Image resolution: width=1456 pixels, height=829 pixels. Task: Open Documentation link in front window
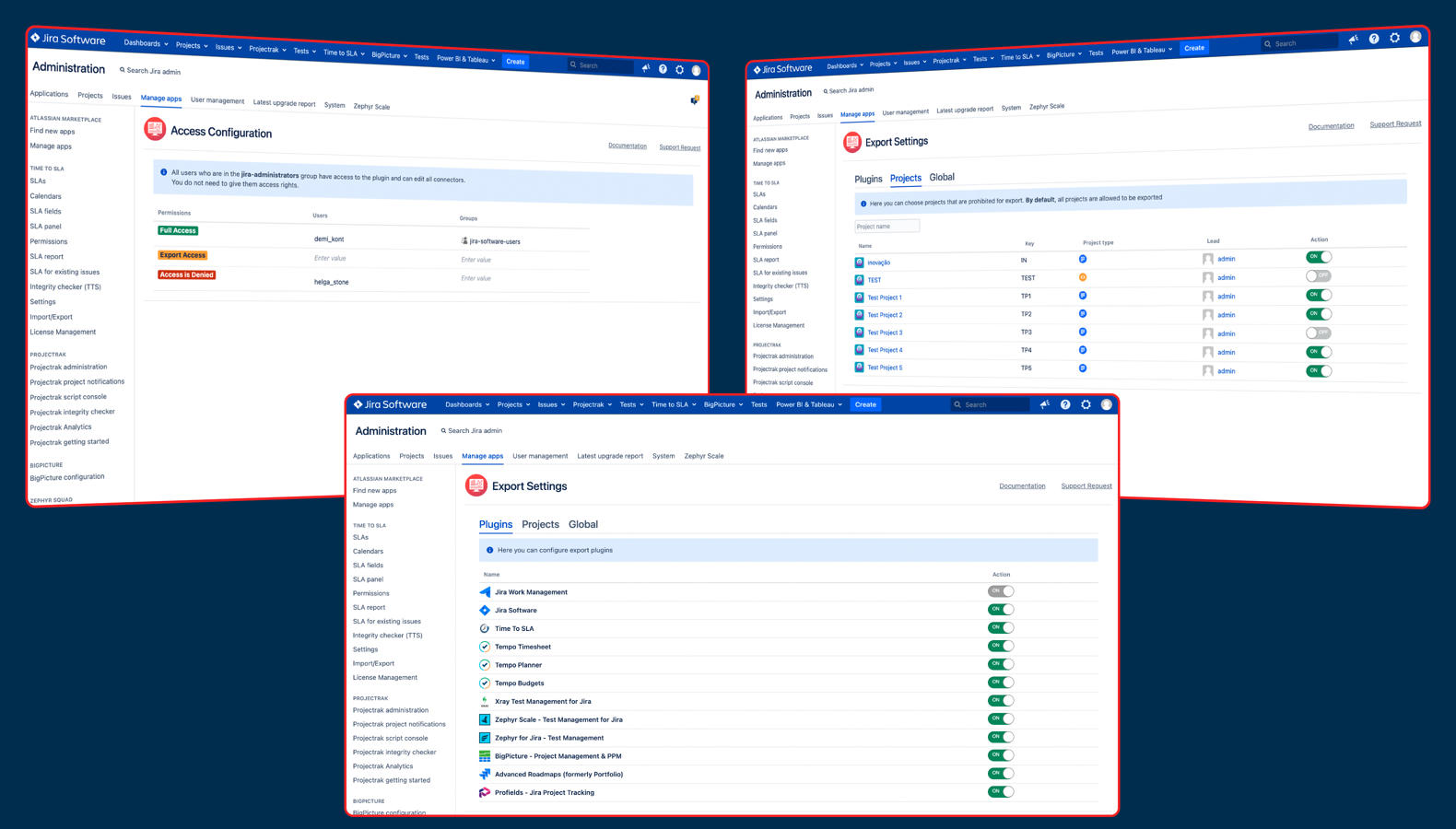[1022, 485]
